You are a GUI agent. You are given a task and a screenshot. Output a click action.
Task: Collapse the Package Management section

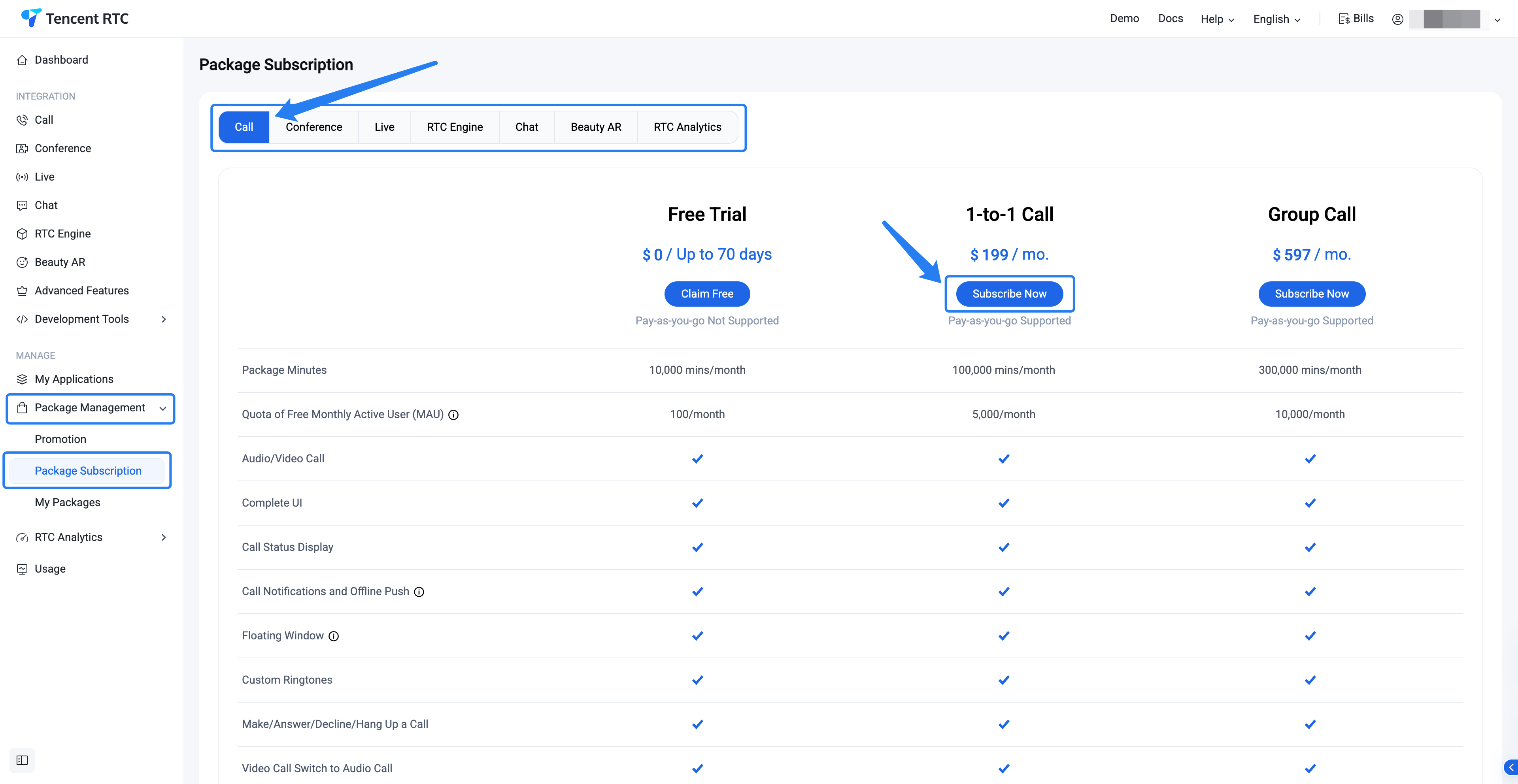coord(162,408)
